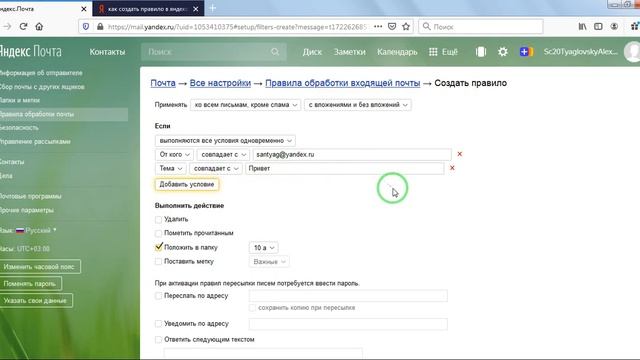Remove the santyag@yandex.ru condition with red X
Image resolution: width=640 pixels, height=360 pixels.
pos(460,154)
